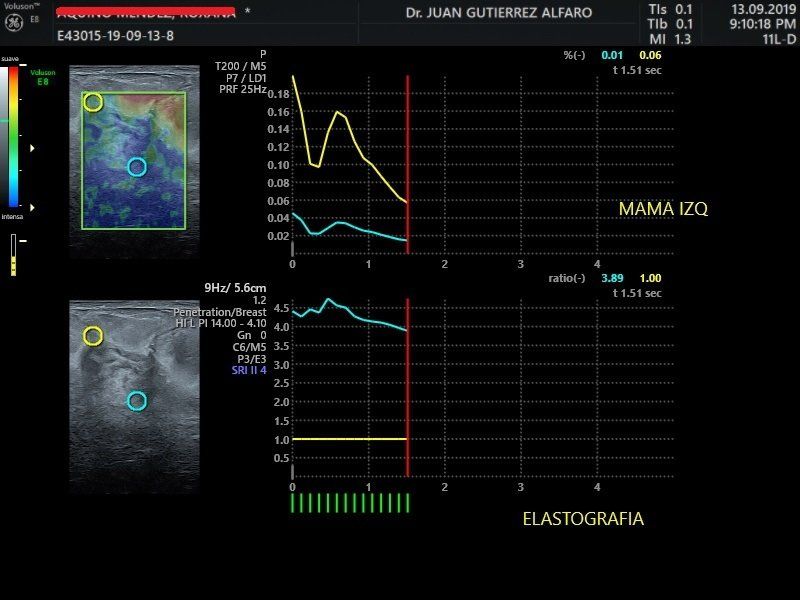Click the GE logo icon

(13, 22)
